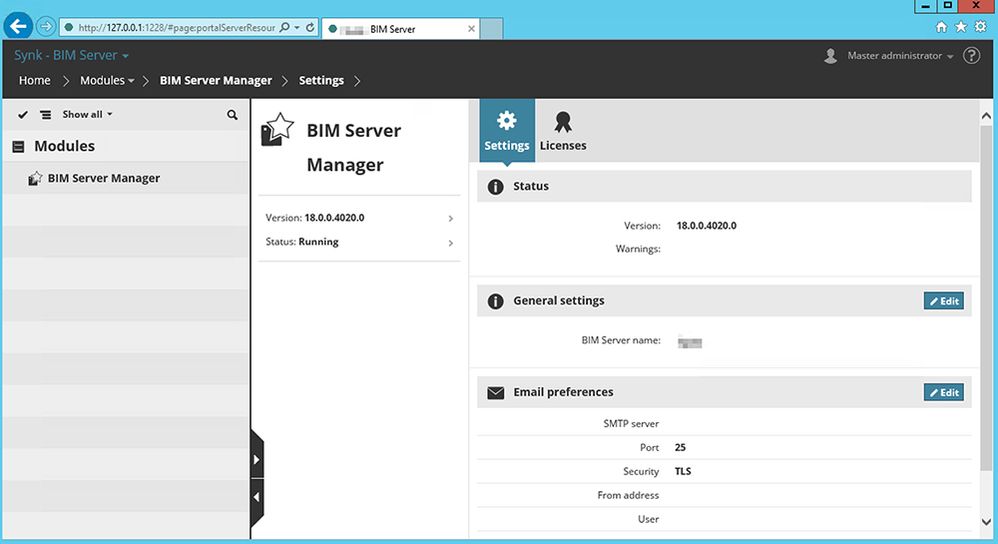
Task: Open the Show all filter dropdown
Action: [x=87, y=115]
